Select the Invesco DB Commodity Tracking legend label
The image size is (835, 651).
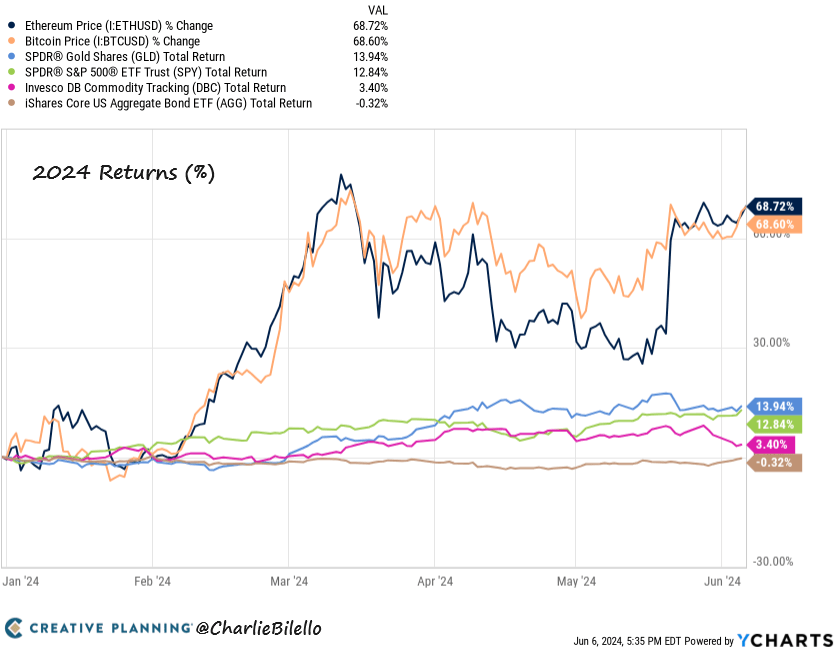[155, 87]
